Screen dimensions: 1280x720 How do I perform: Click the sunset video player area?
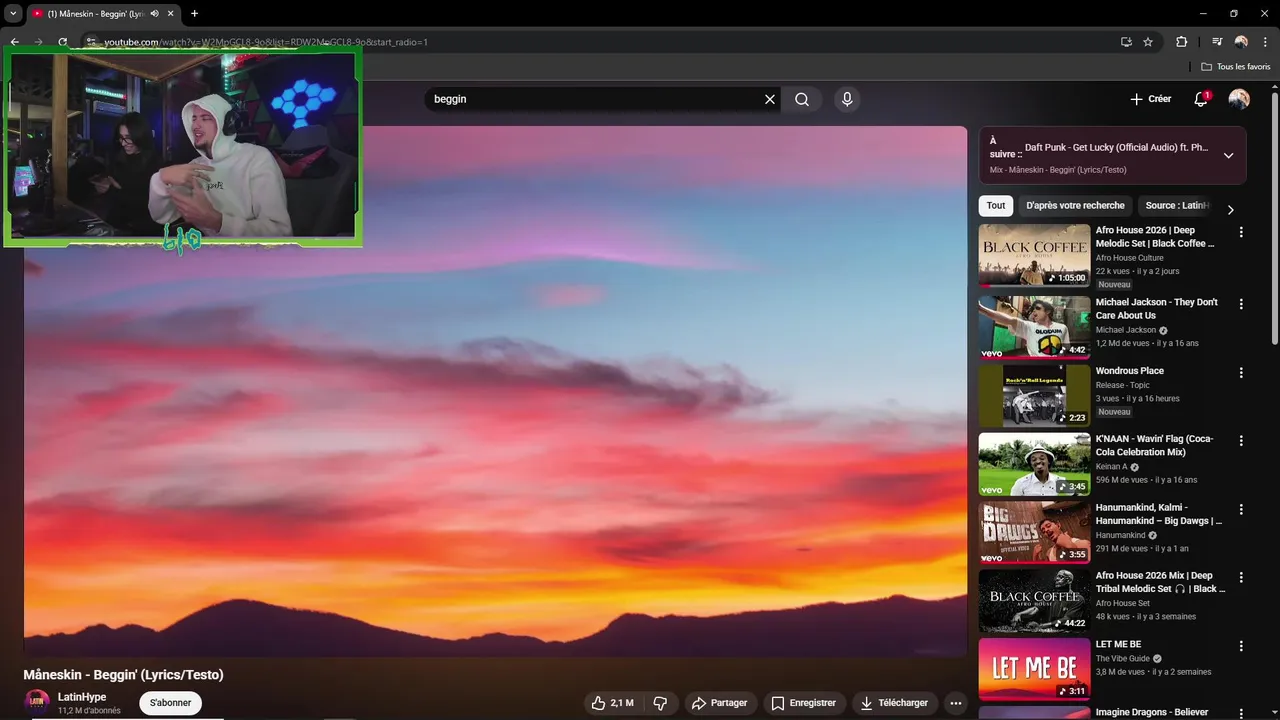(496, 391)
